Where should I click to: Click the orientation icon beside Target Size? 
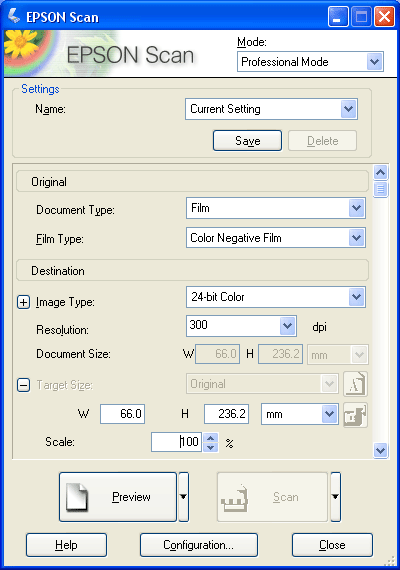click(x=355, y=384)
